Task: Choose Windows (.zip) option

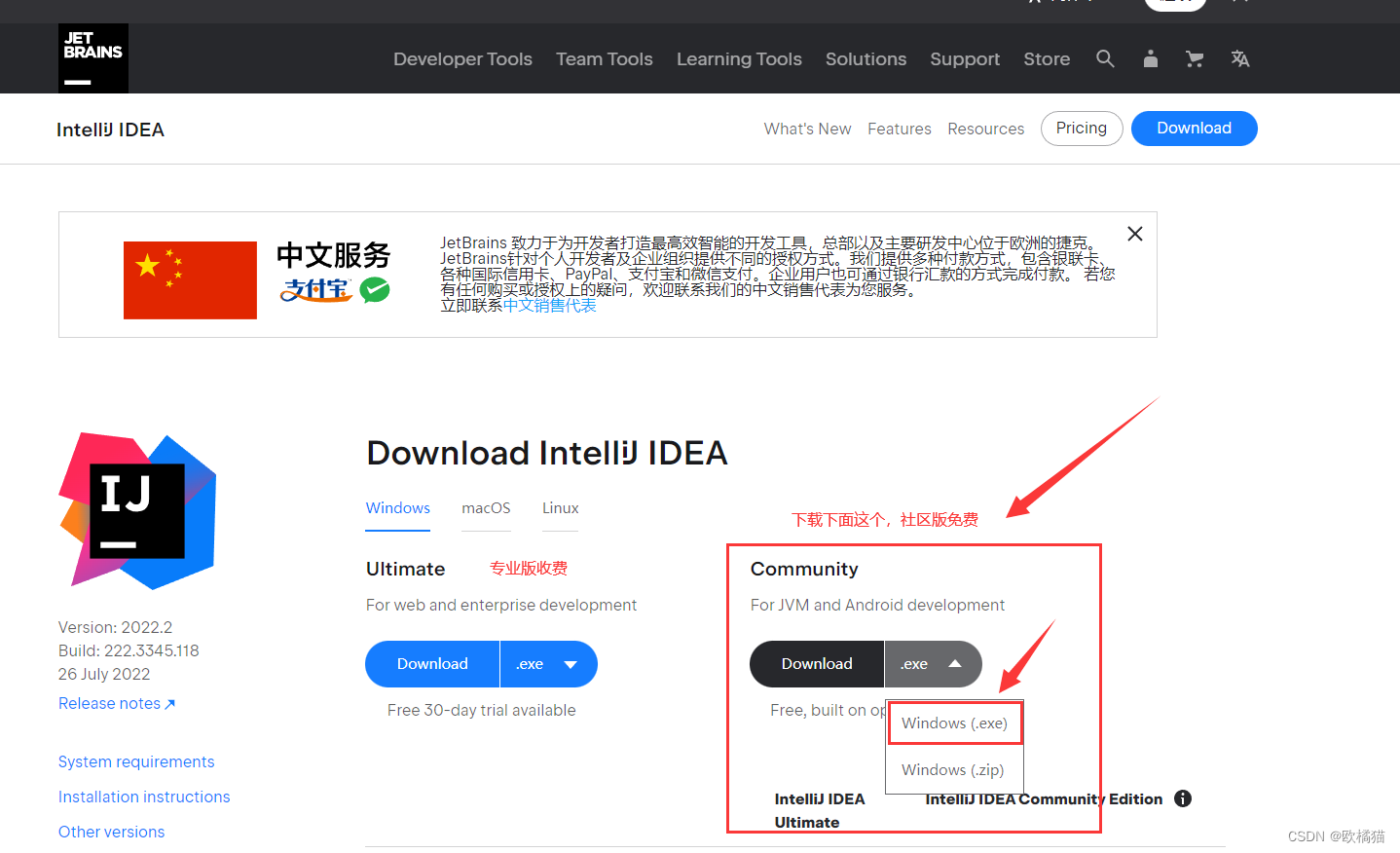Action: (952, 770)
